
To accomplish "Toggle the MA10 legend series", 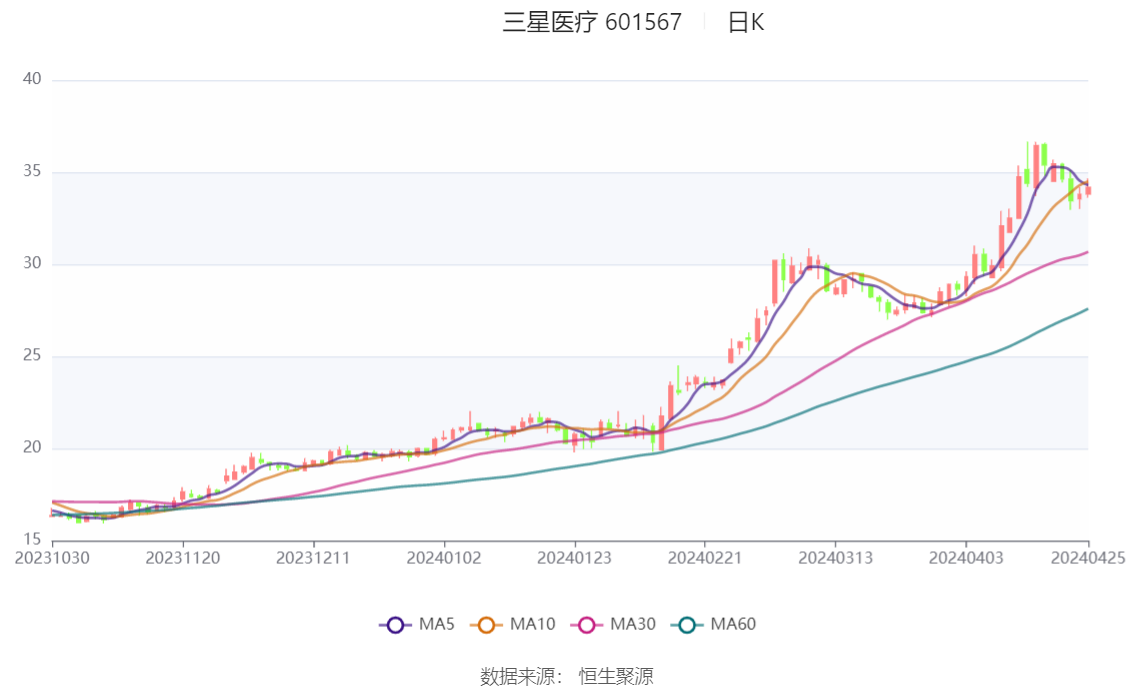I will pyautogui.click(x=513, y=625).
